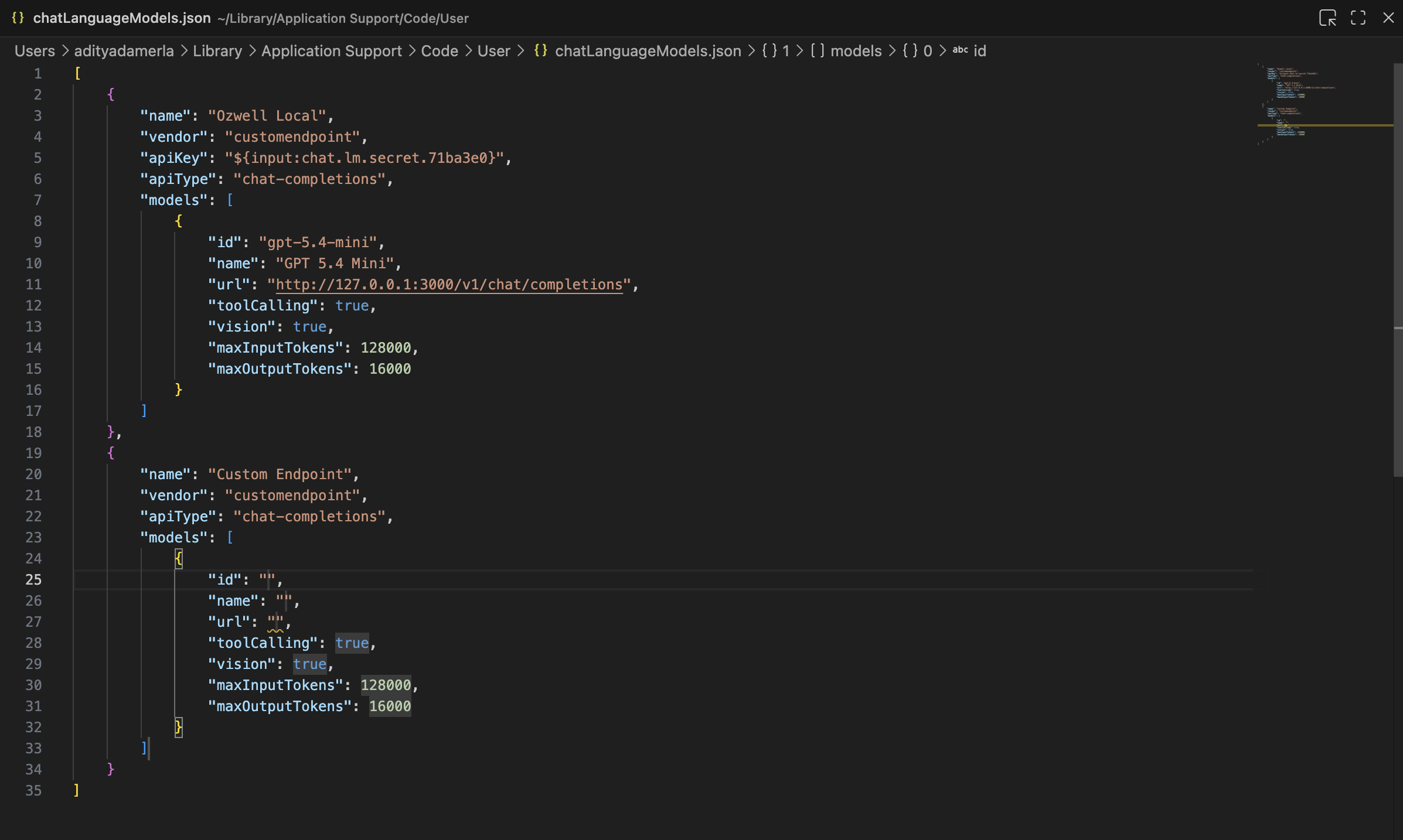Click 128000 maxInputTokens value on line 30
Screen dimensions: 1403x840
click(x=386, y=685)
